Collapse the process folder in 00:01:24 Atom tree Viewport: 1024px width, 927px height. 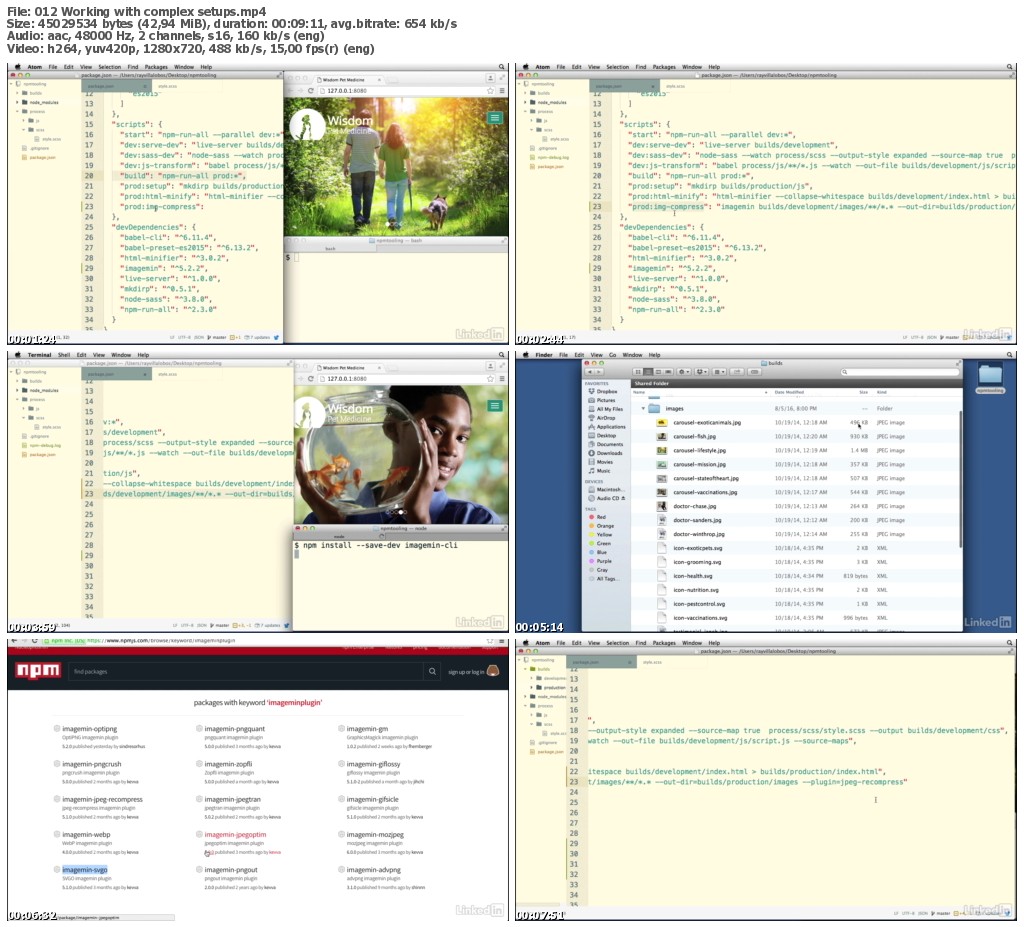coord(18,111)
